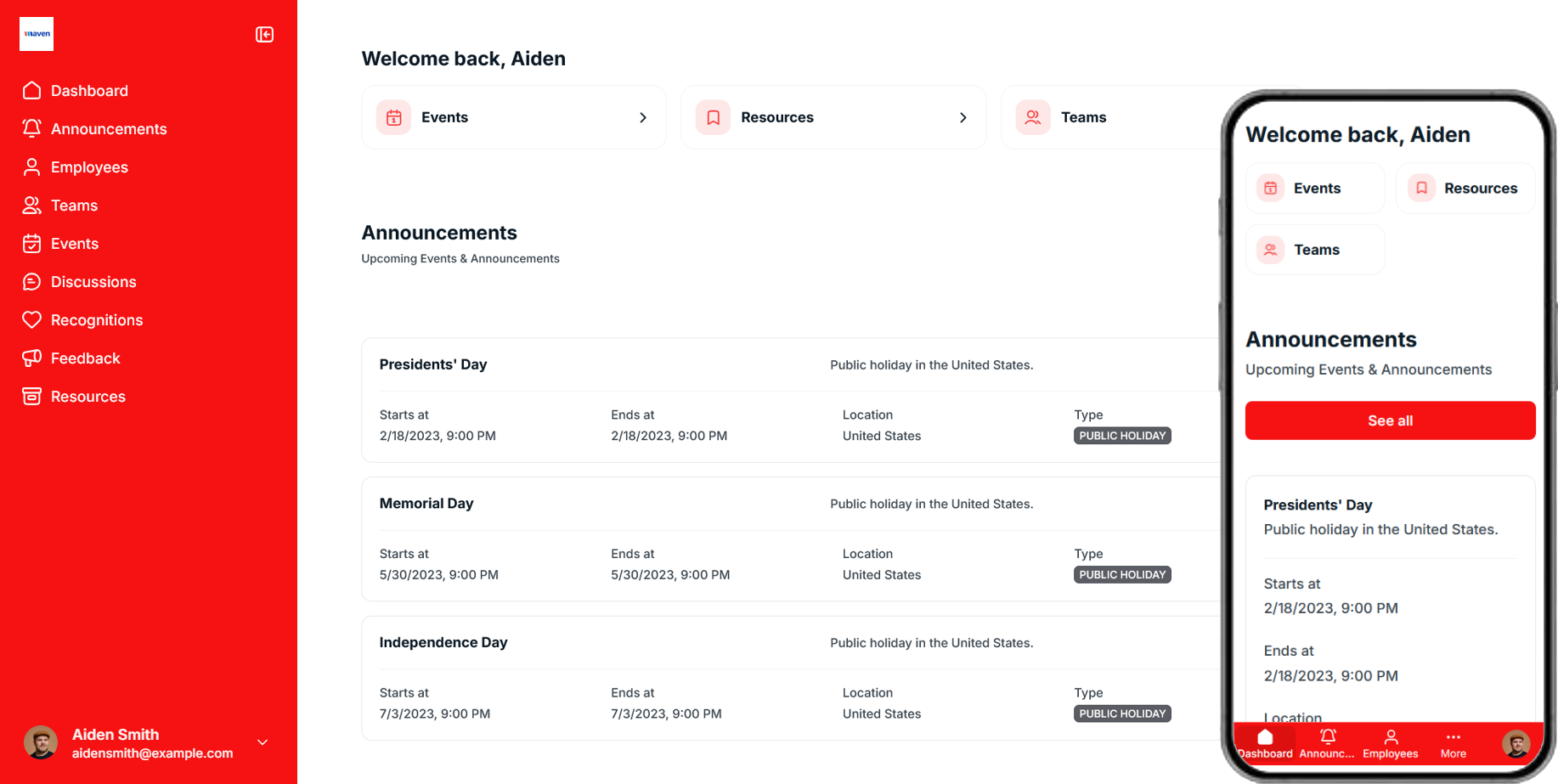Click the Discussions chat bubble icon
The height and width of the screenshot is (784, 1558).
(x=31, y=282)
